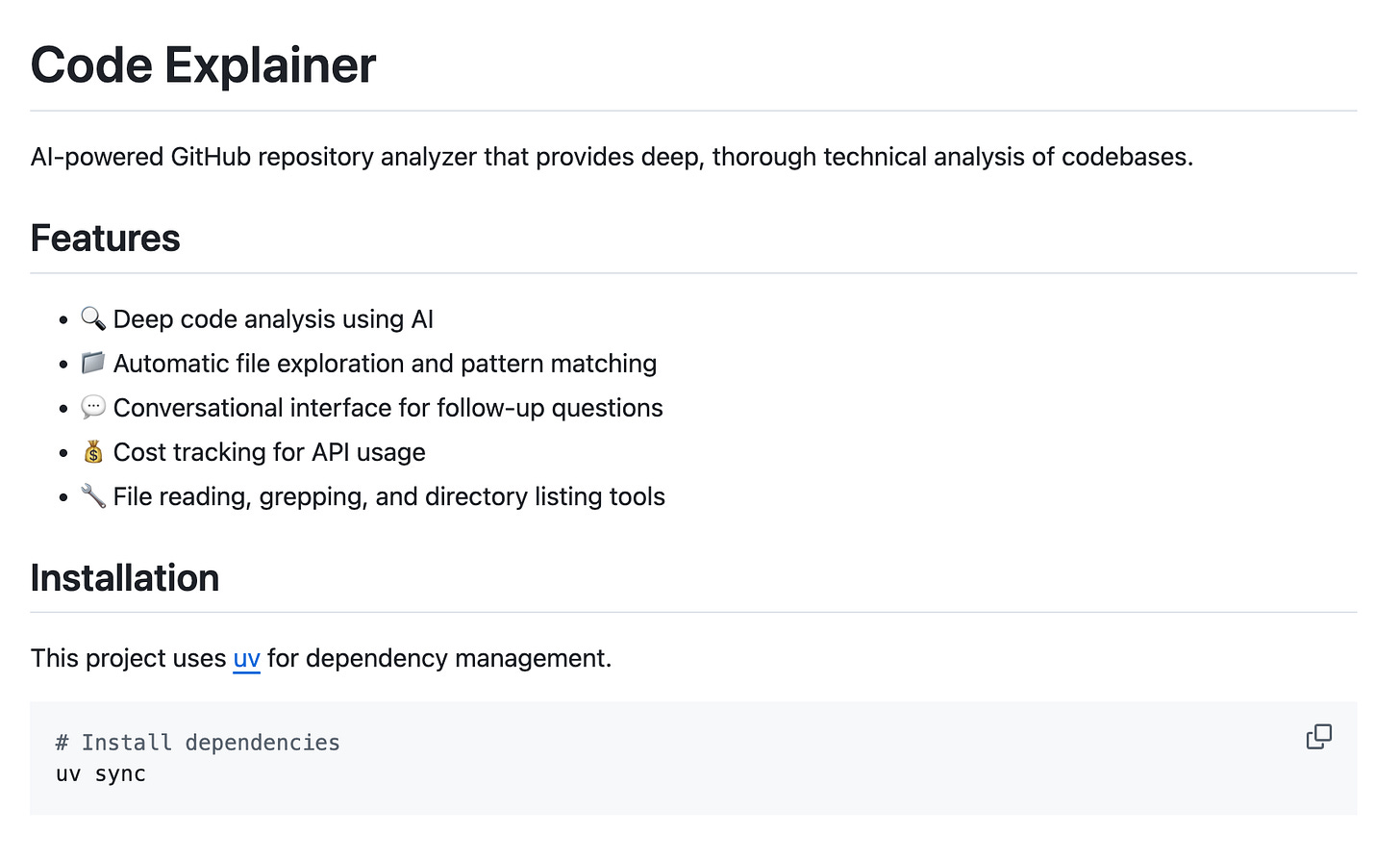The height and width of the screenshot is (860, 1400).
Task: Click the 'uv sync' command line
Action: click(x=101, y=774)
